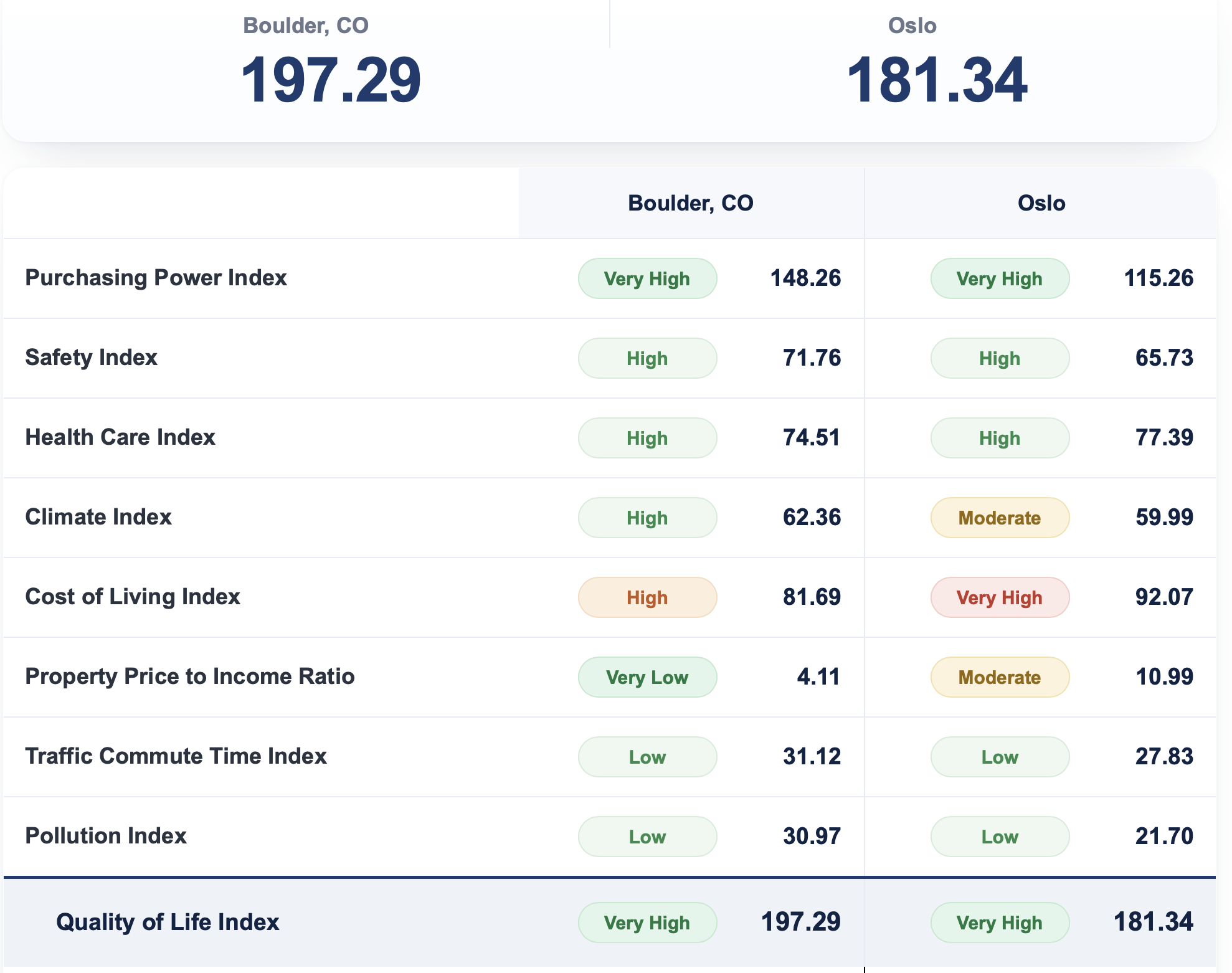Click Boulder's "High" Climate Index badge

click(648, 518)
